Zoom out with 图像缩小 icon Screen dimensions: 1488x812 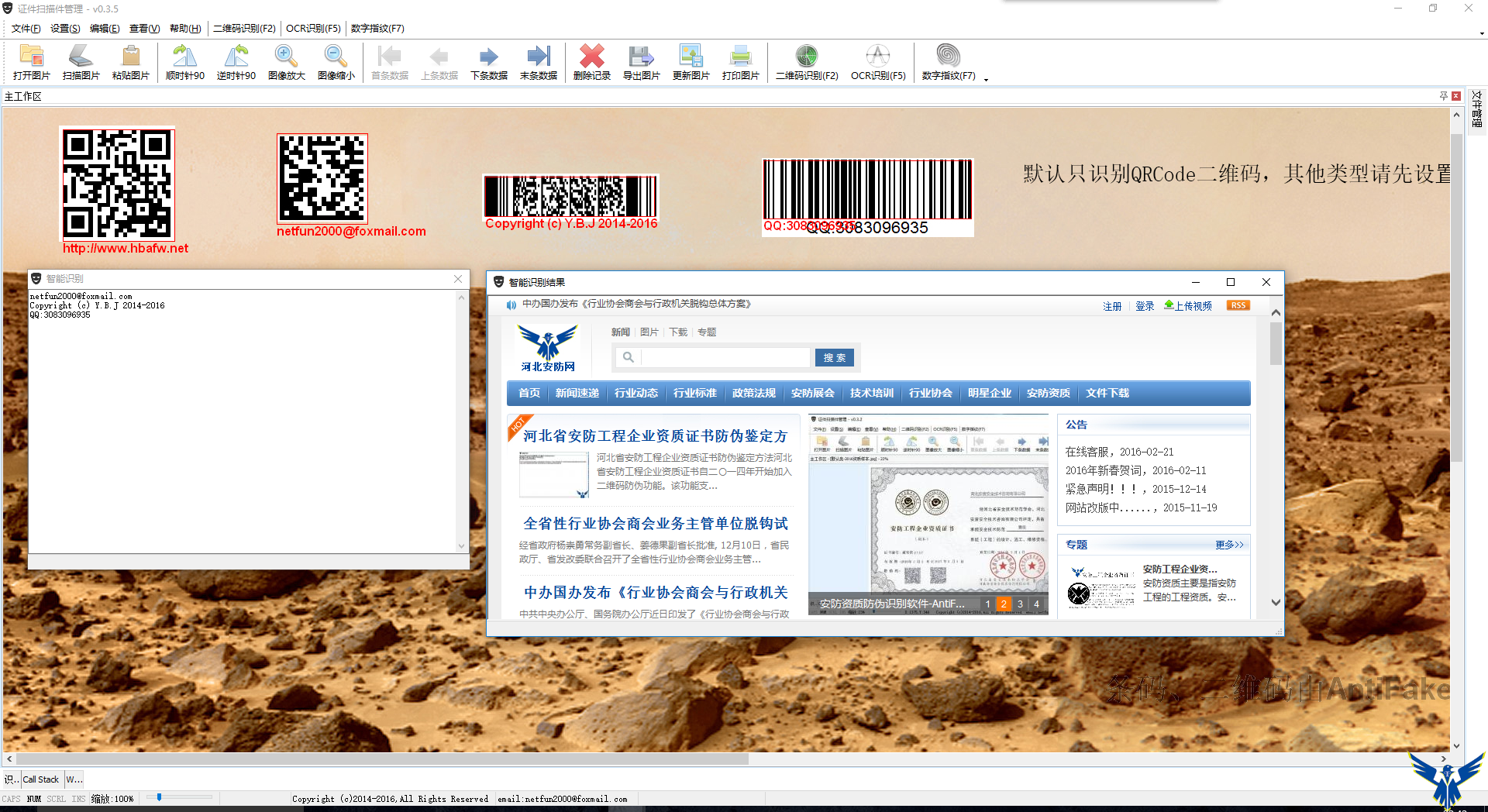(336, 62)
